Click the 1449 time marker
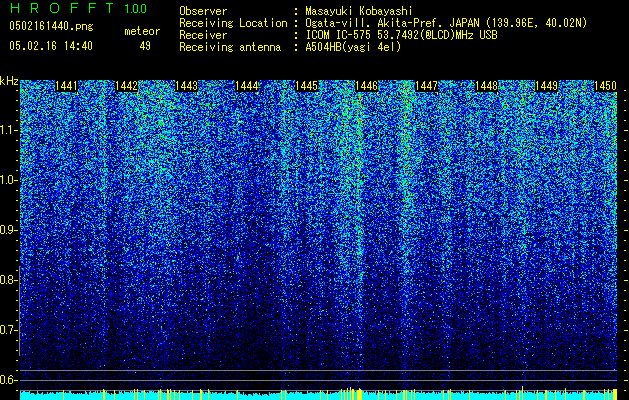Image resolution: width=629 pixels, height=400 pixels. click(x=546, y=86)
